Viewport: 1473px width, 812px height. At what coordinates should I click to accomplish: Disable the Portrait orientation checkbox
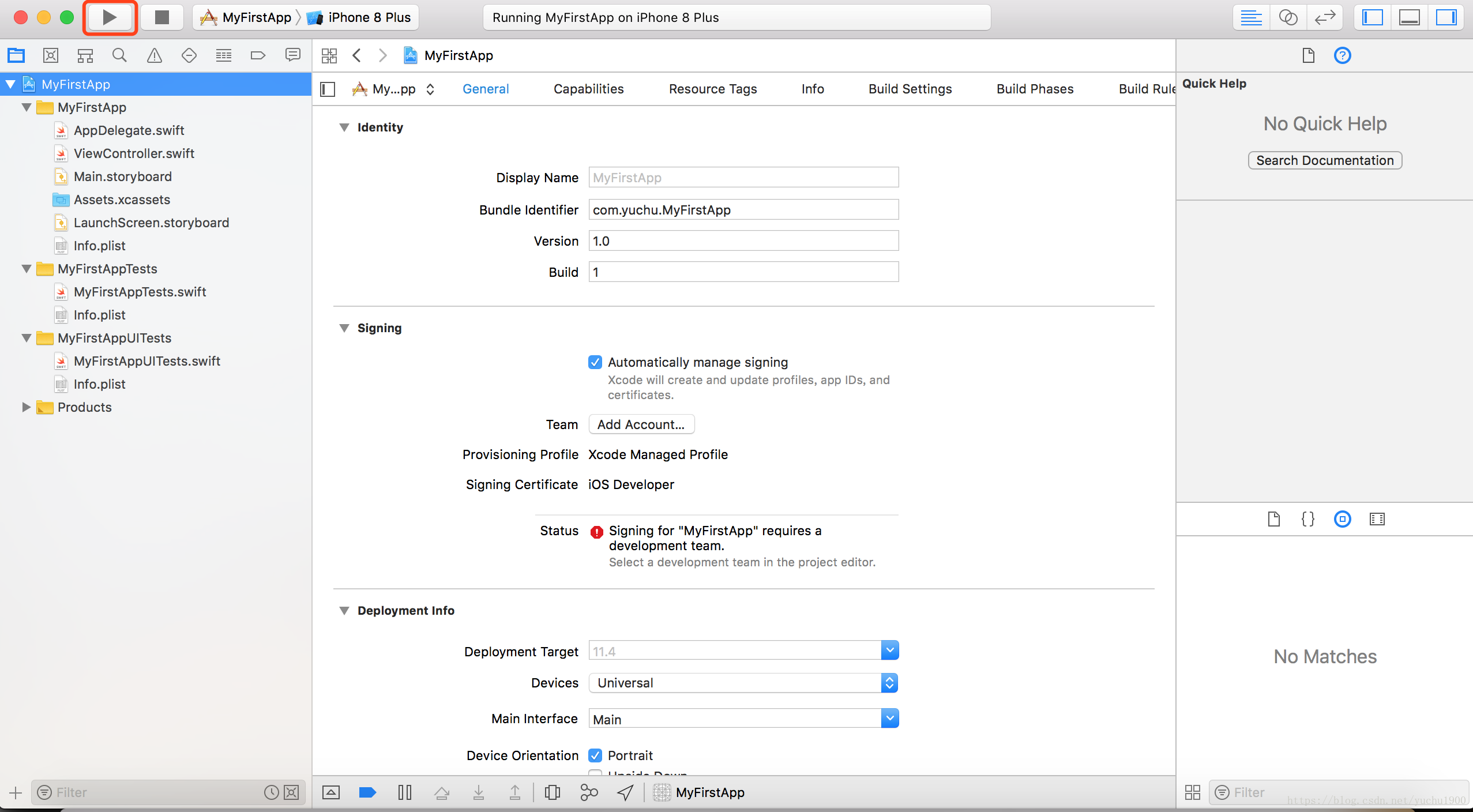tap(595, 755)
